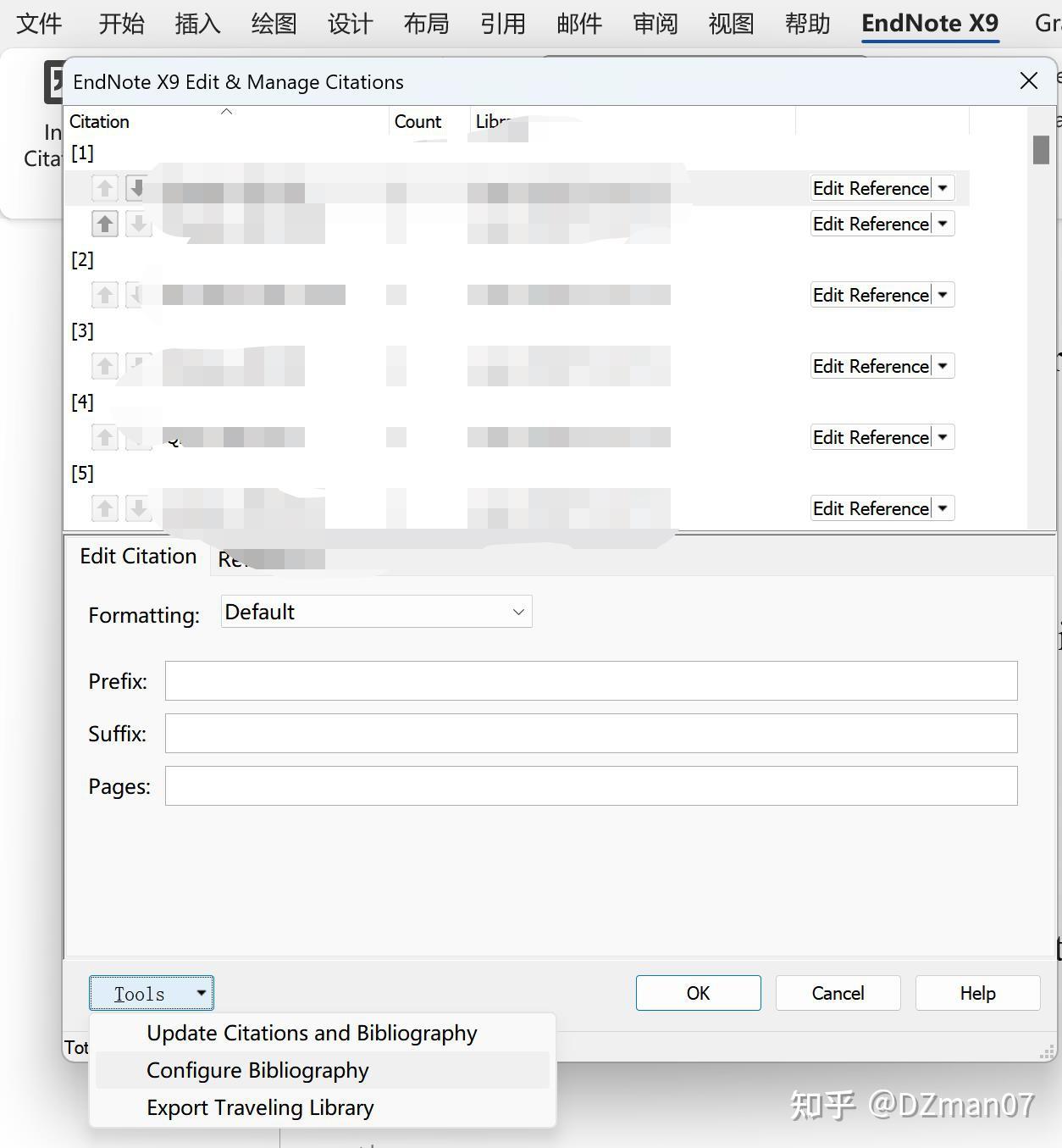Click the Cancel button

tap(838, 993)
